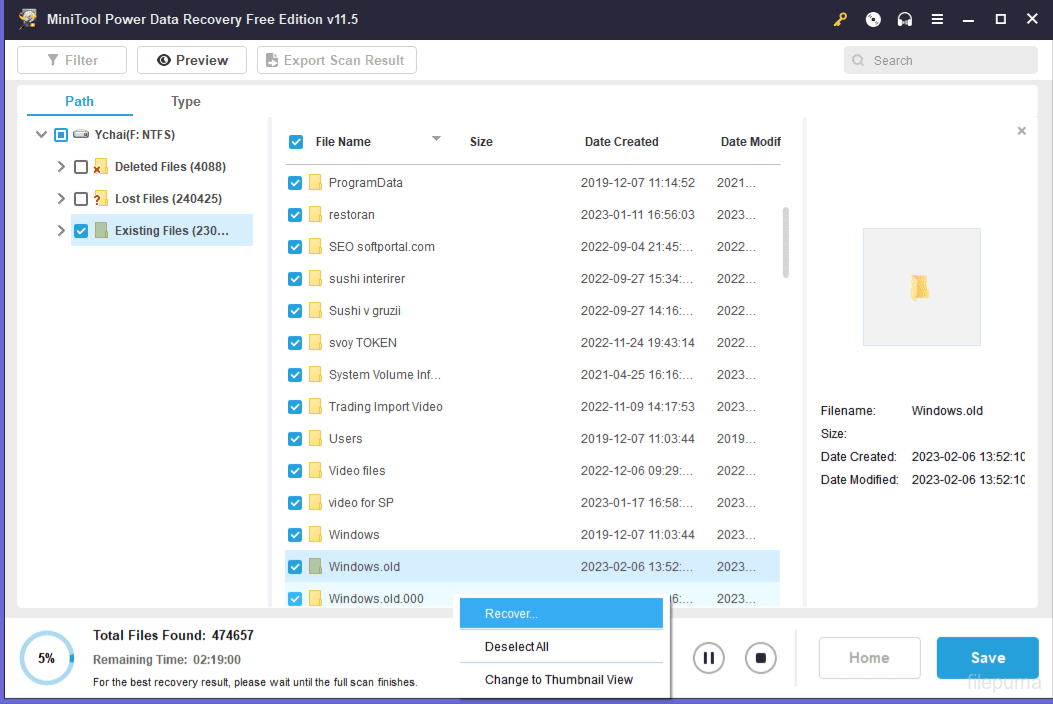This screenshot has width=1053, height=704.
Task: Uncheck the System Volume Inf... checkbox
Action: click(295, 375)
